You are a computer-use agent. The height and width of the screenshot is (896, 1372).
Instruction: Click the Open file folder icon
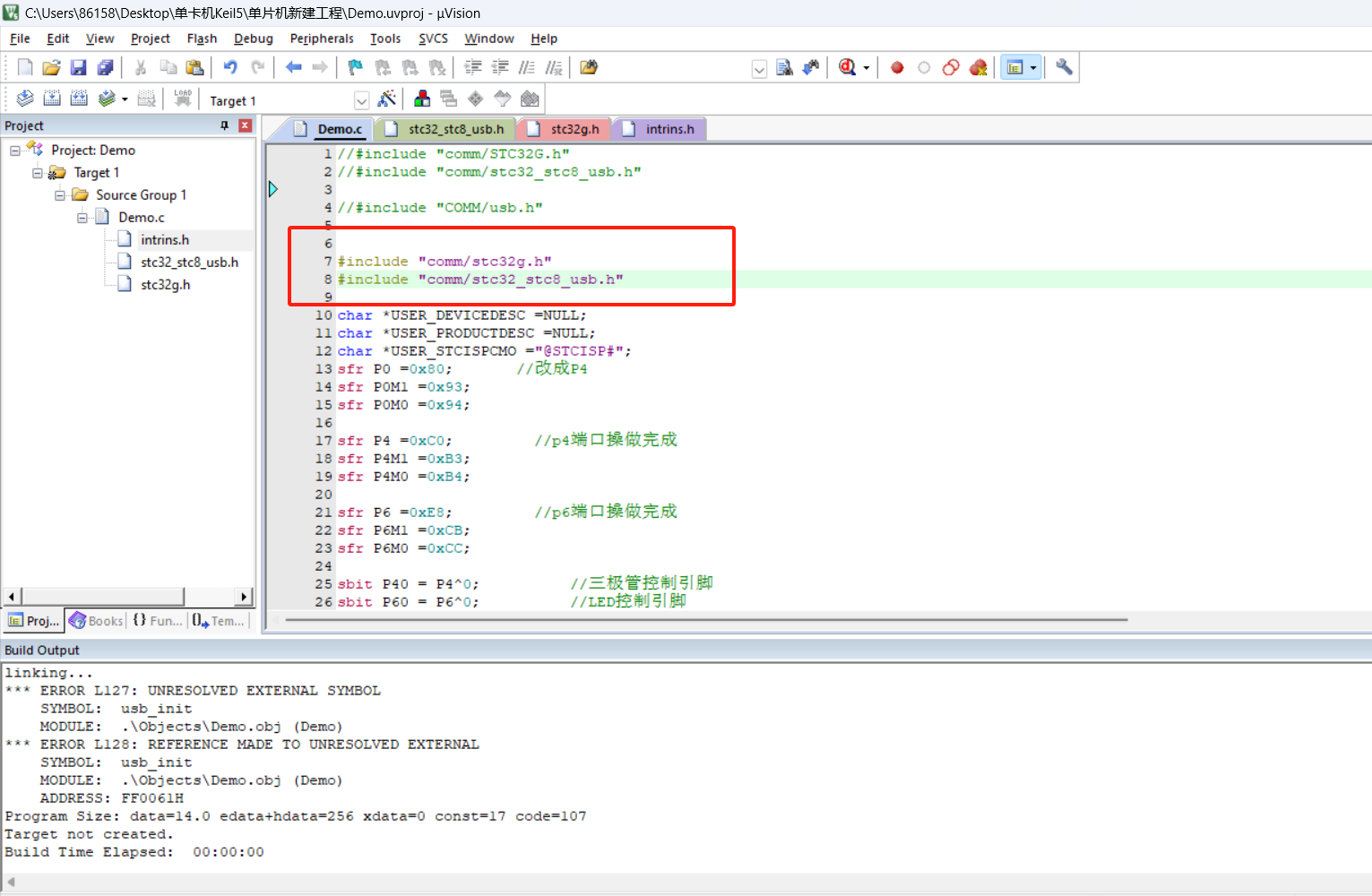coord(52,67)
